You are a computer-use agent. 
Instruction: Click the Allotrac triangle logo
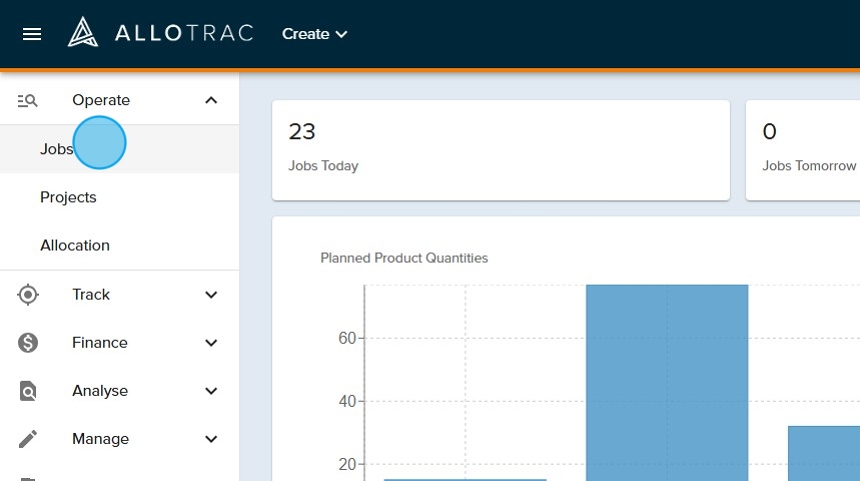tap(82, 33)
